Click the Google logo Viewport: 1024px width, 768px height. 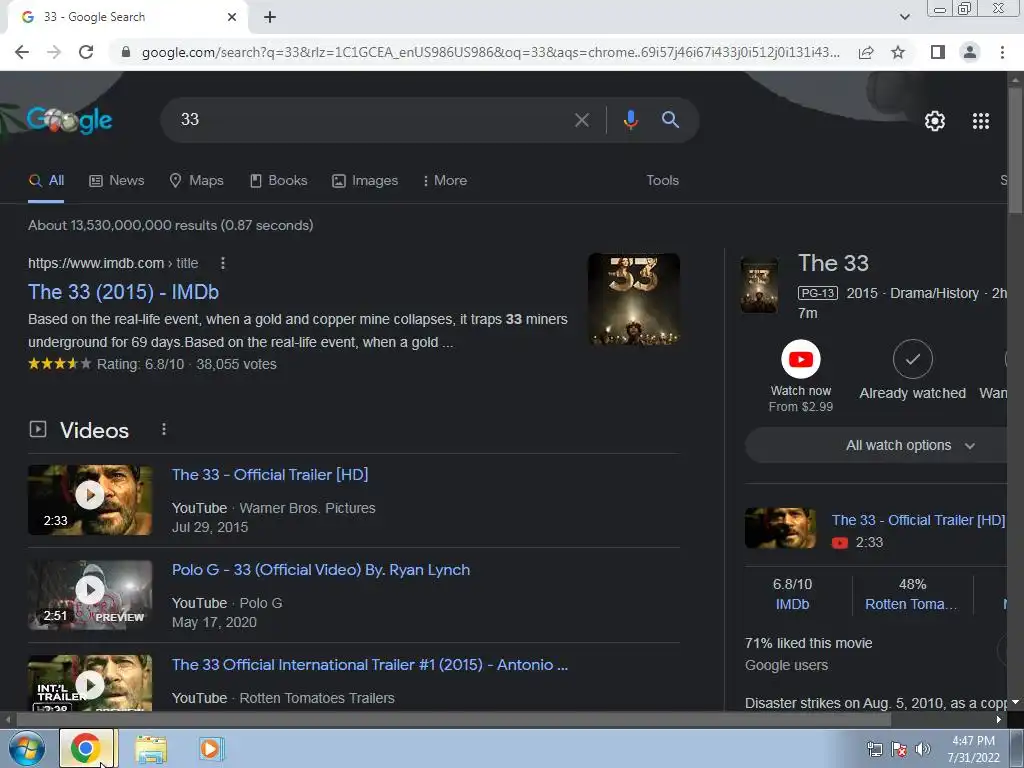pyautogui.click(x=69, y=120)
